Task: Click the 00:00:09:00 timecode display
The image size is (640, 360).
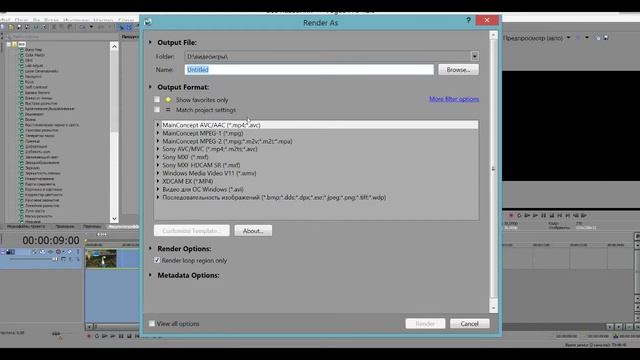Action: 51,240
